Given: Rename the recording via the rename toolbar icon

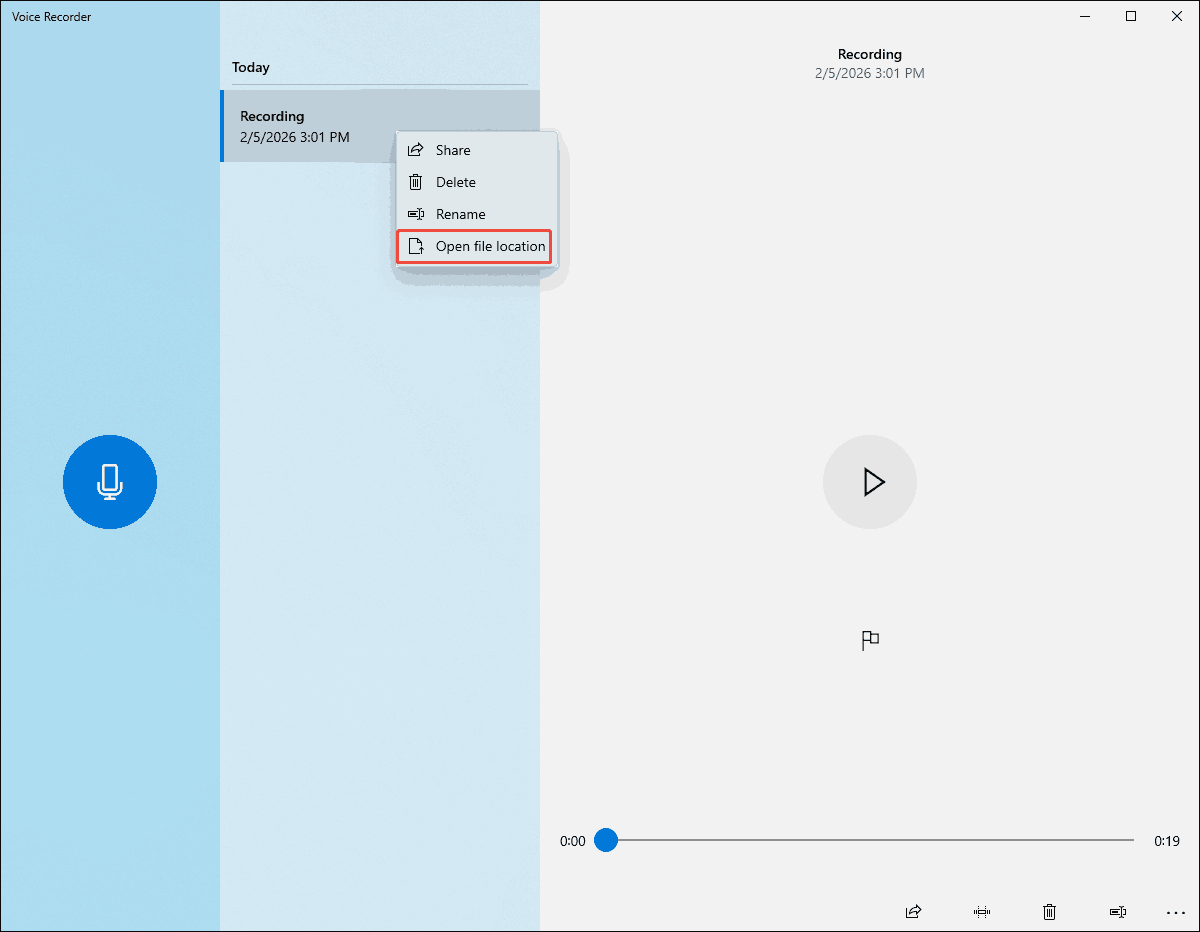Looking at the screenshot, I should coord(1117,911).
